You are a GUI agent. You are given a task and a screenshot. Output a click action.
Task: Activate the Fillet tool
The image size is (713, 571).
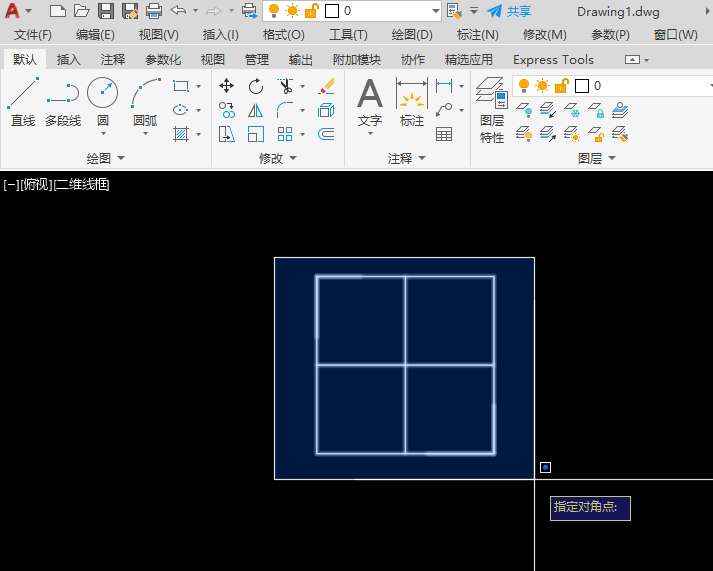coord(285,110)
